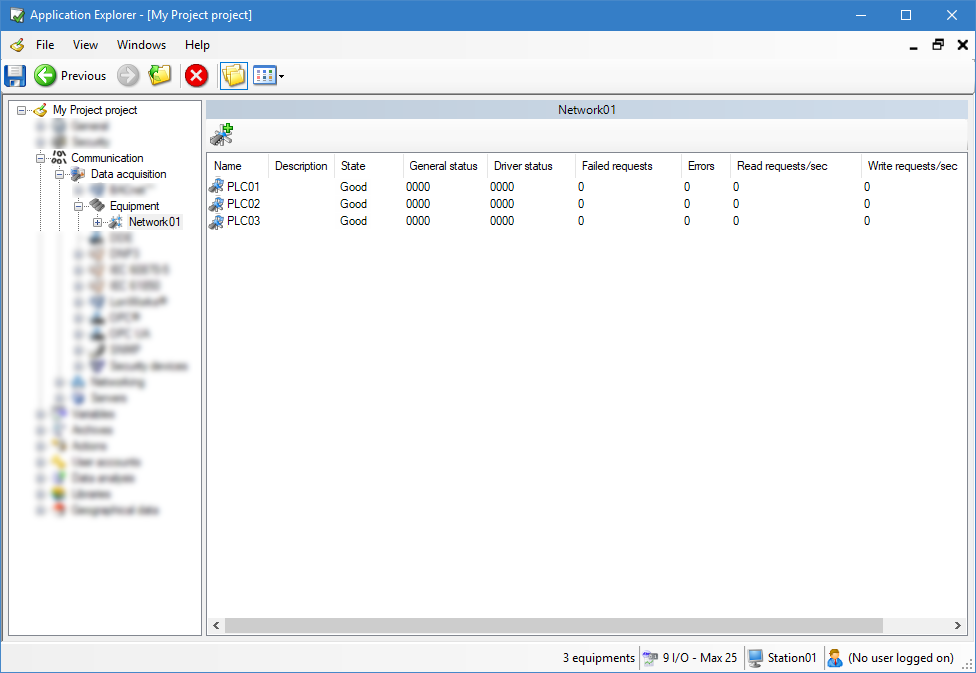Collapse the Communication tree node
The image size is (976, 673).
[x=41, y=158]
